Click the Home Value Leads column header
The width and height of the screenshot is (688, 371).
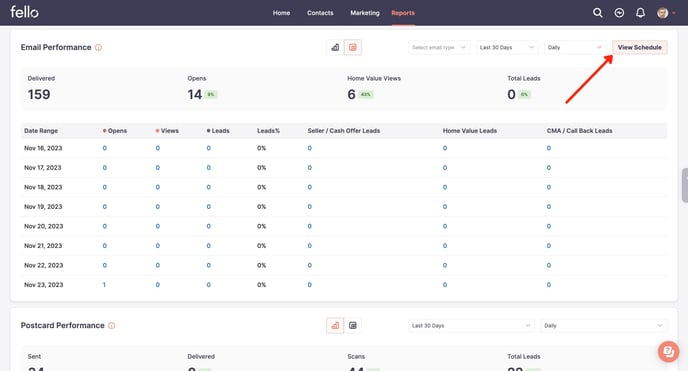[469, 131]
